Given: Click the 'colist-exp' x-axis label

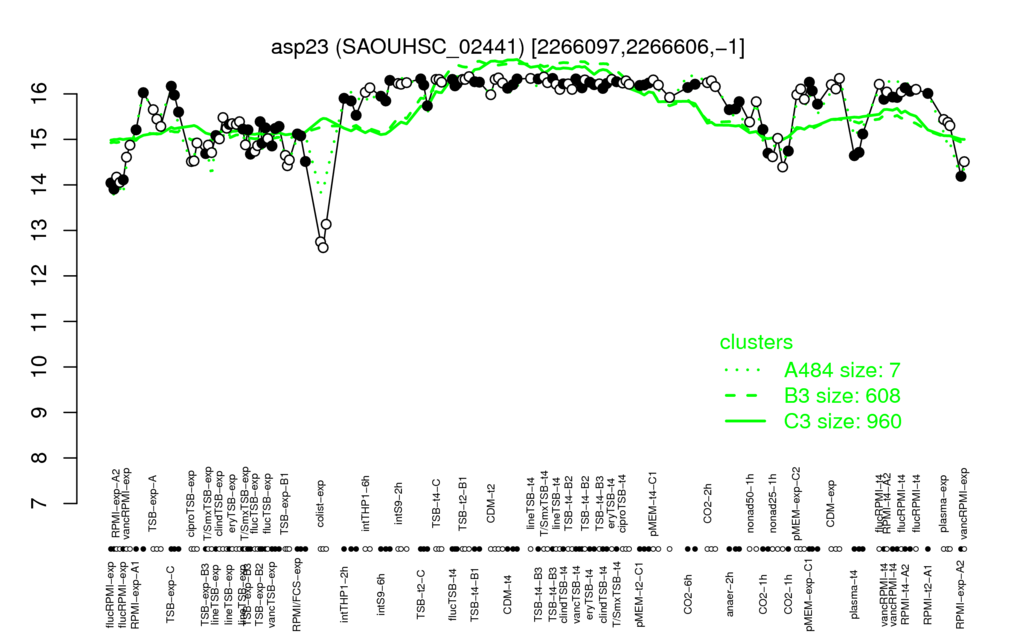Looking at the screenshot, I should (321, 503).
